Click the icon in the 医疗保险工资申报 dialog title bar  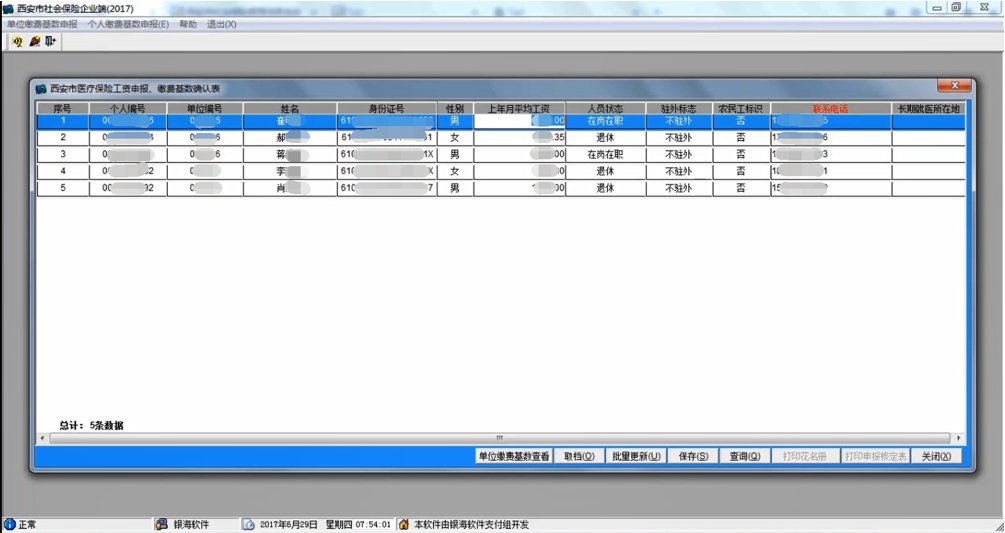(41, 89)
